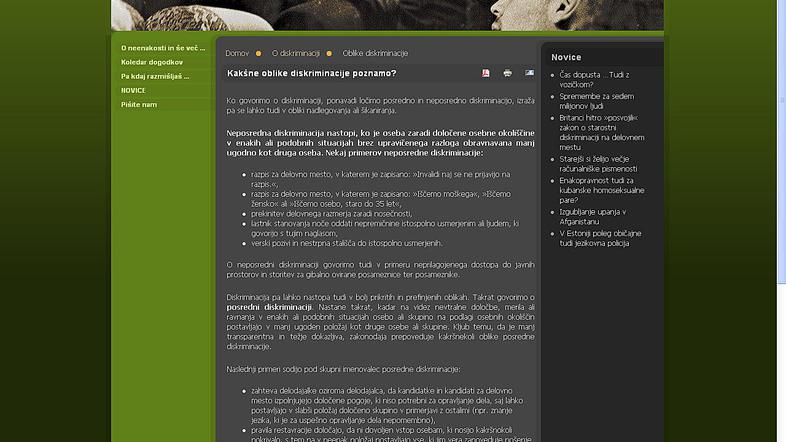Open news 'V Estoniji poleg običajne tudi jezikovna policija'
This screenshot has width=786, height=442.
[600, 239]
